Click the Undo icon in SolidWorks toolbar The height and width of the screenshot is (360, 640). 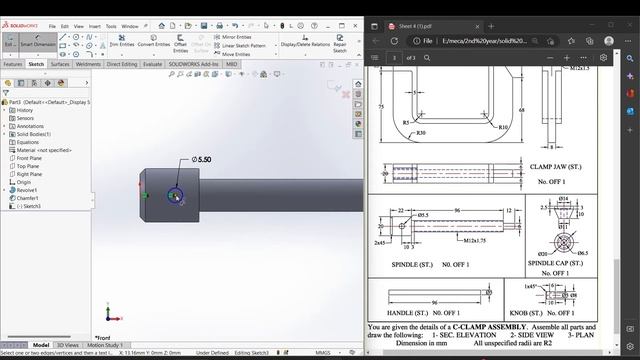[235, 26]
